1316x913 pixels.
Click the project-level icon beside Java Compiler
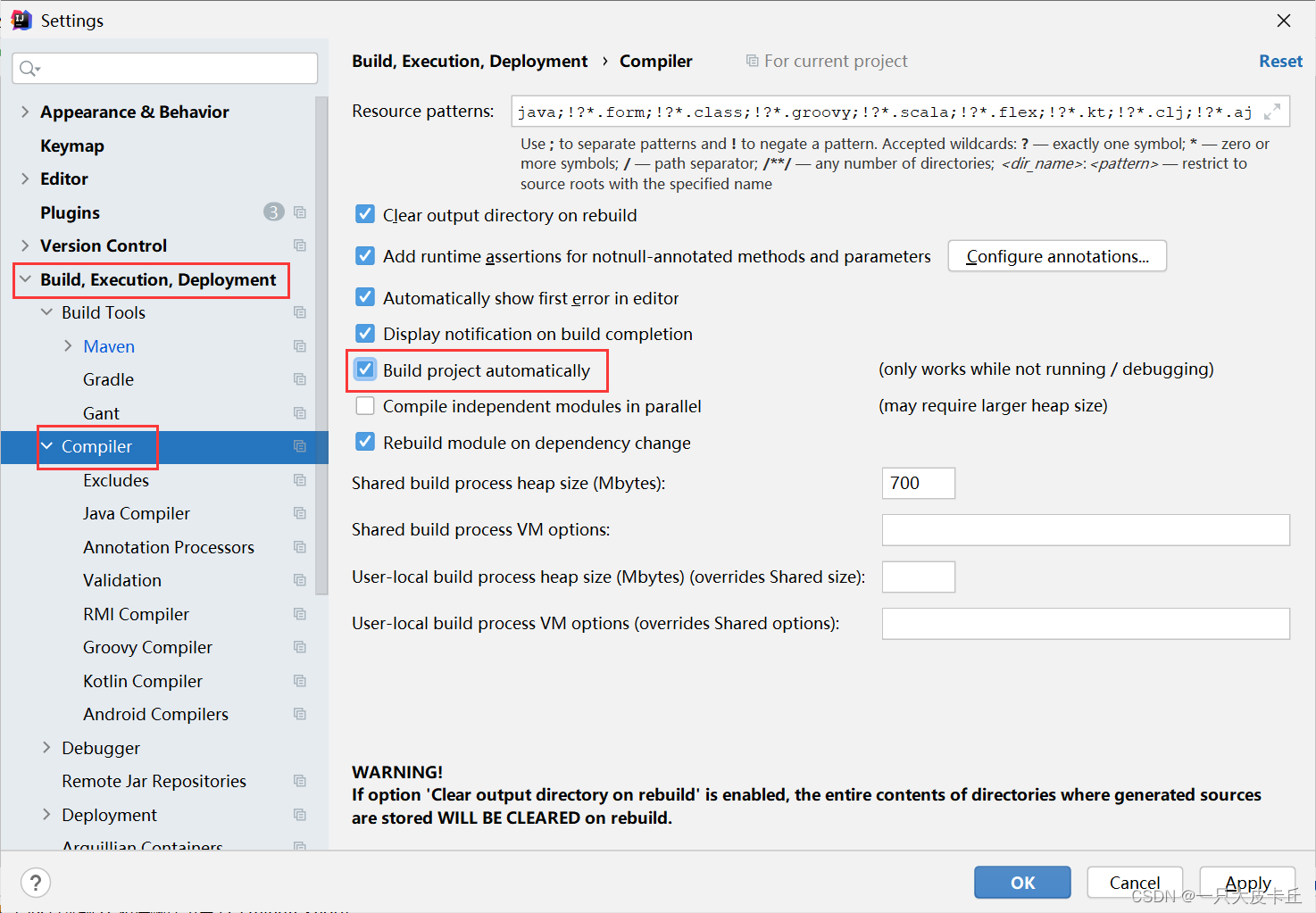tap(300, 513)
